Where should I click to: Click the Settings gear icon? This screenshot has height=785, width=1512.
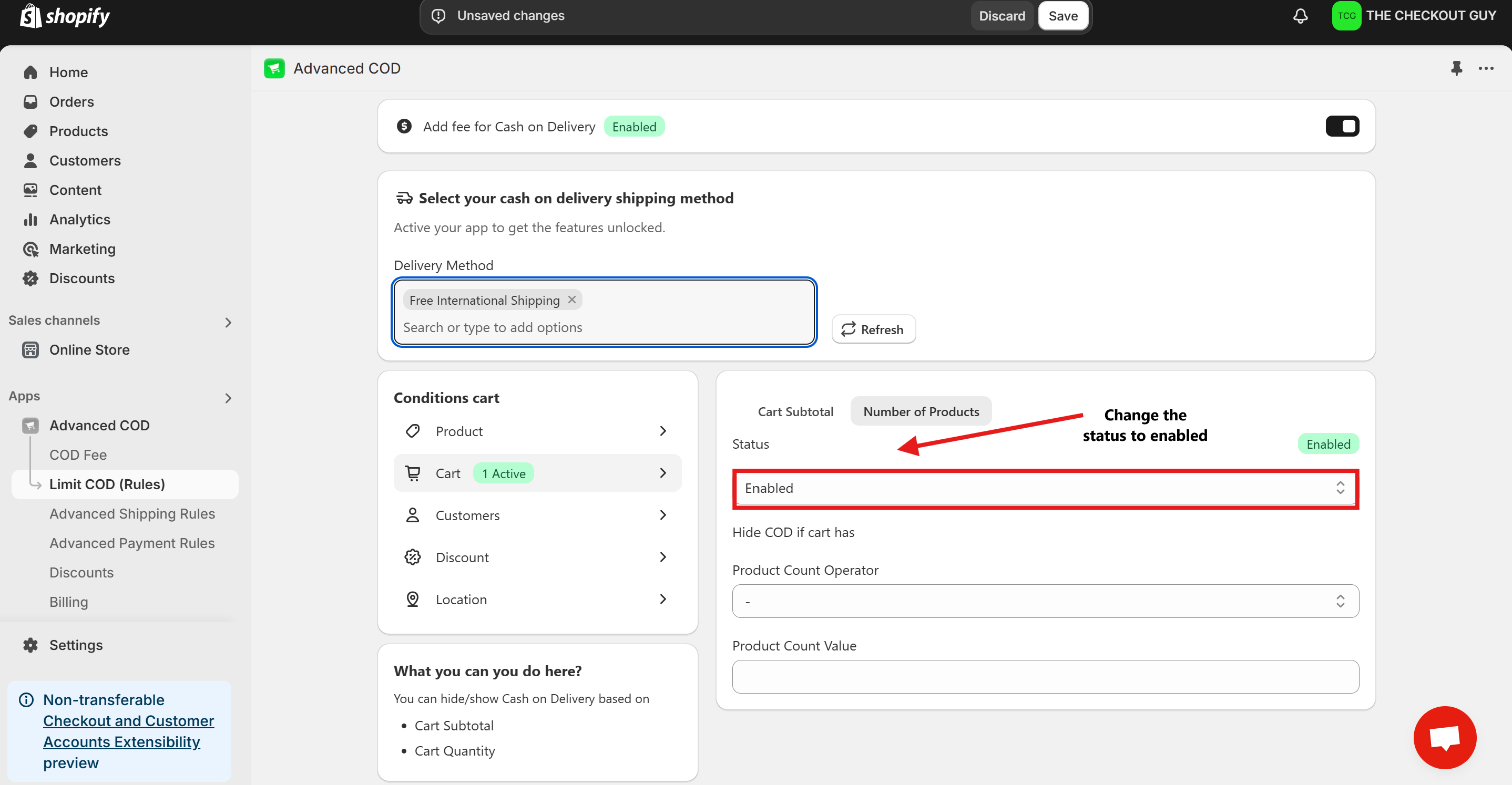tap(30, 645)
